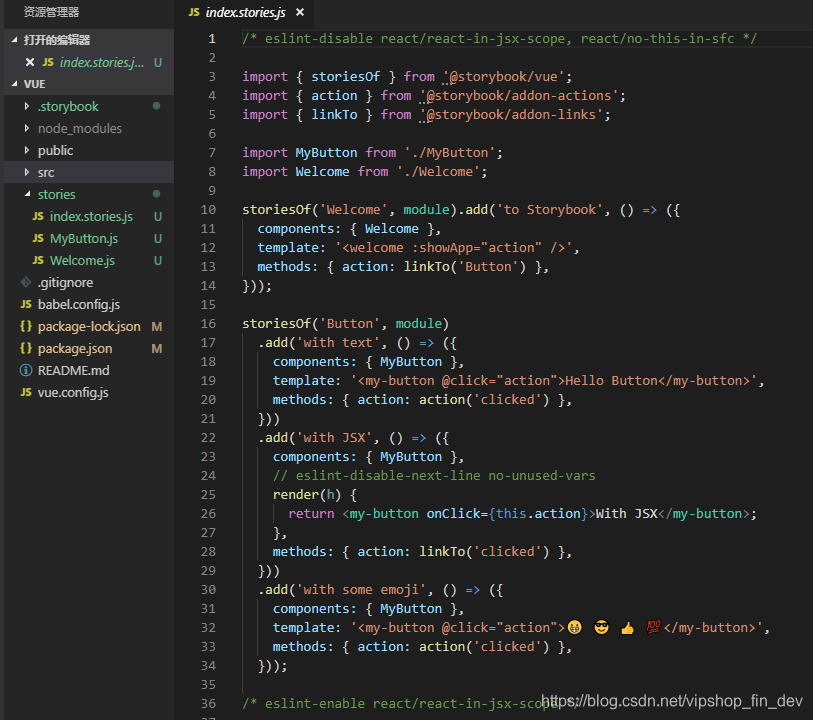
Task: Click the thumbs up emoji on line 32
Action: 627,628
